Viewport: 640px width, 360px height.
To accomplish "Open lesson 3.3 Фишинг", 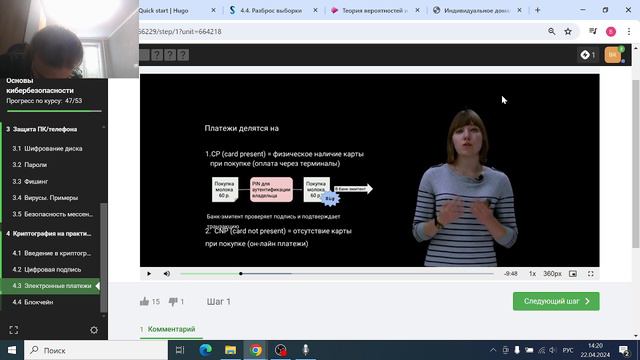I will [x=30, y=181].
